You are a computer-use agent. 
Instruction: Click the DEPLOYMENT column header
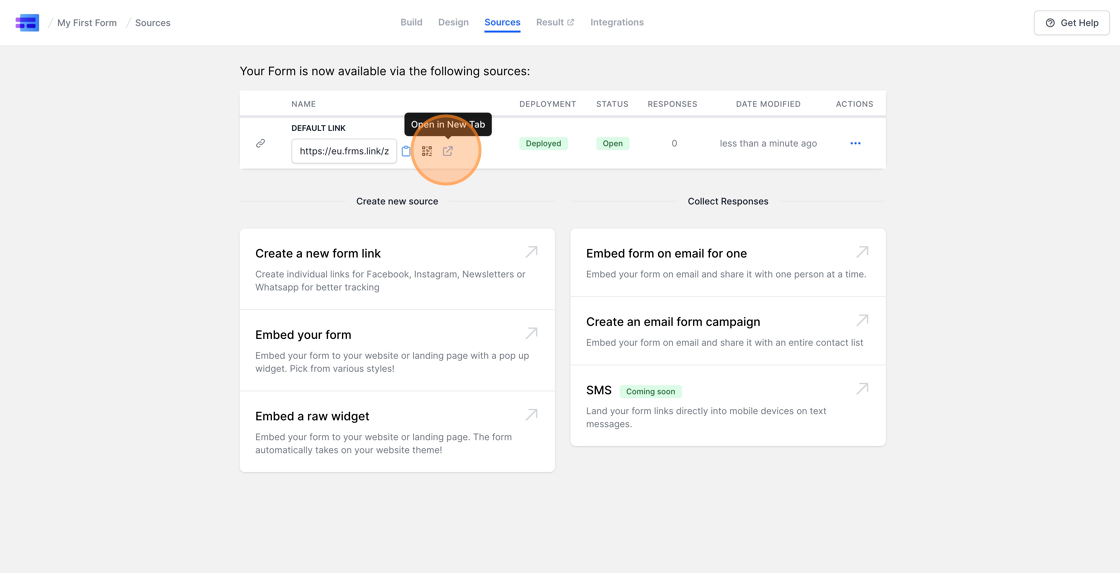(548, 104)
